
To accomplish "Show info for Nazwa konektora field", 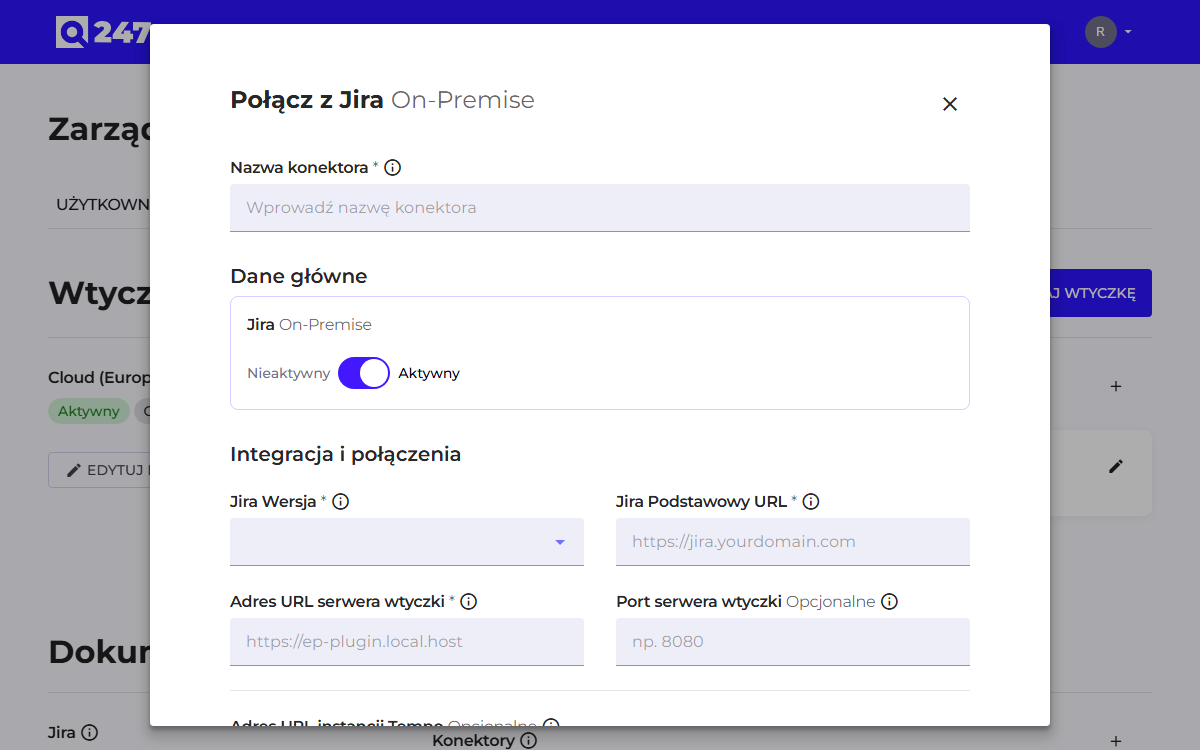I will pos(393,168).
